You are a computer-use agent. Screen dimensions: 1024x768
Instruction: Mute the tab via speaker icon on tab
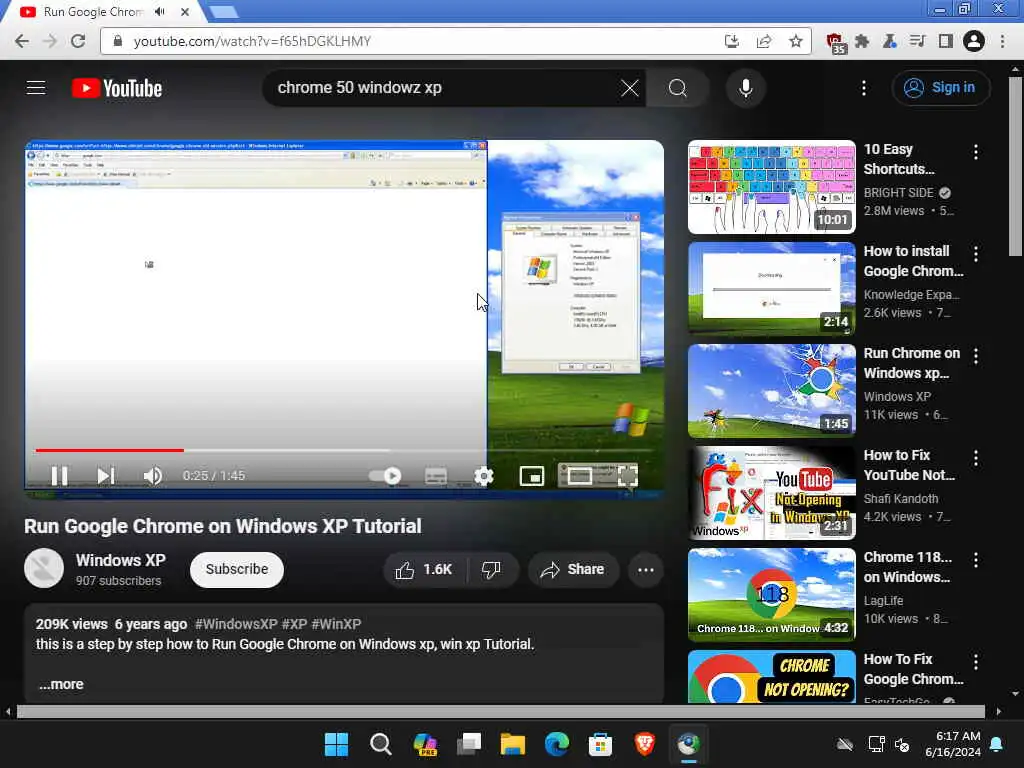pyautogui.click(x=159, y=12)
